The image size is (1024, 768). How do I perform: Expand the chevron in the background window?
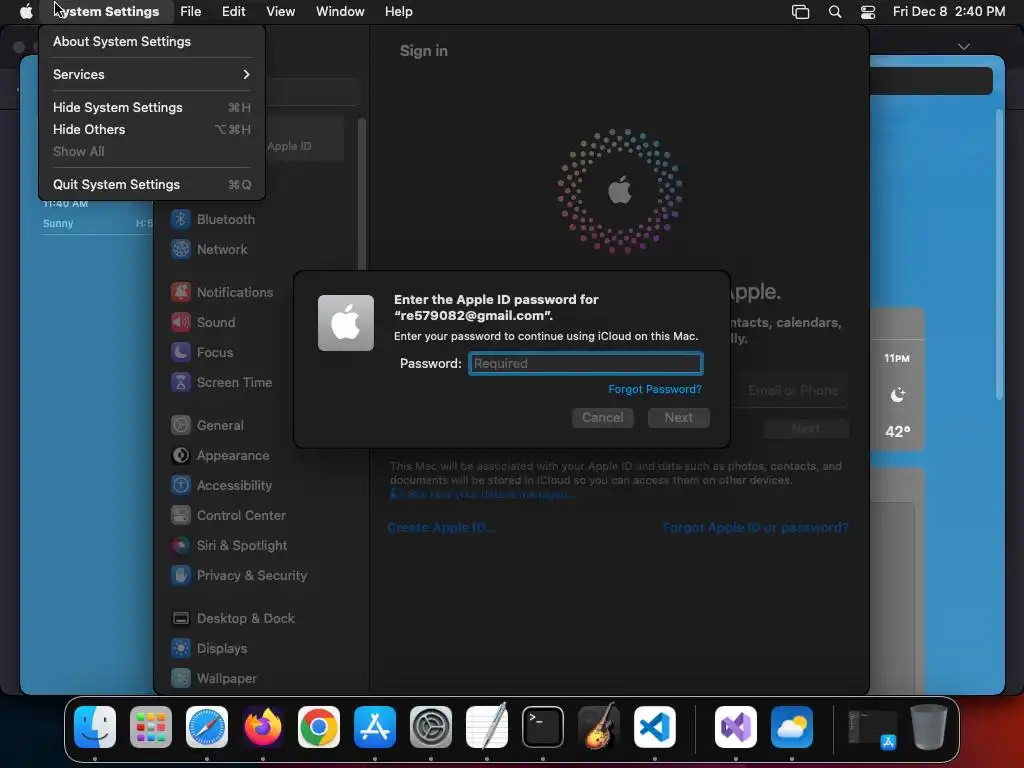pyautogui.click(x=964, y=46)
